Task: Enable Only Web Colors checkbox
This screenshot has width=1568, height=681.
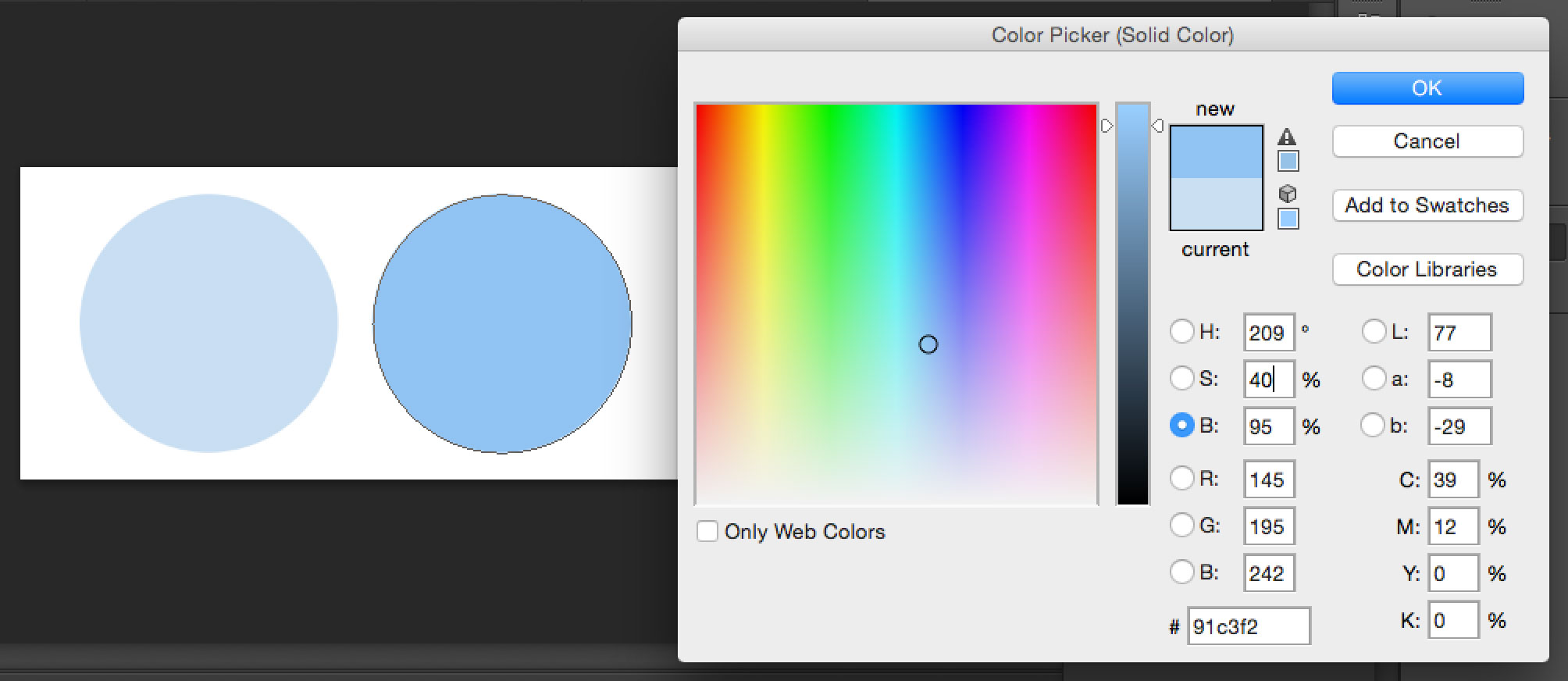Action: point(707,531)
